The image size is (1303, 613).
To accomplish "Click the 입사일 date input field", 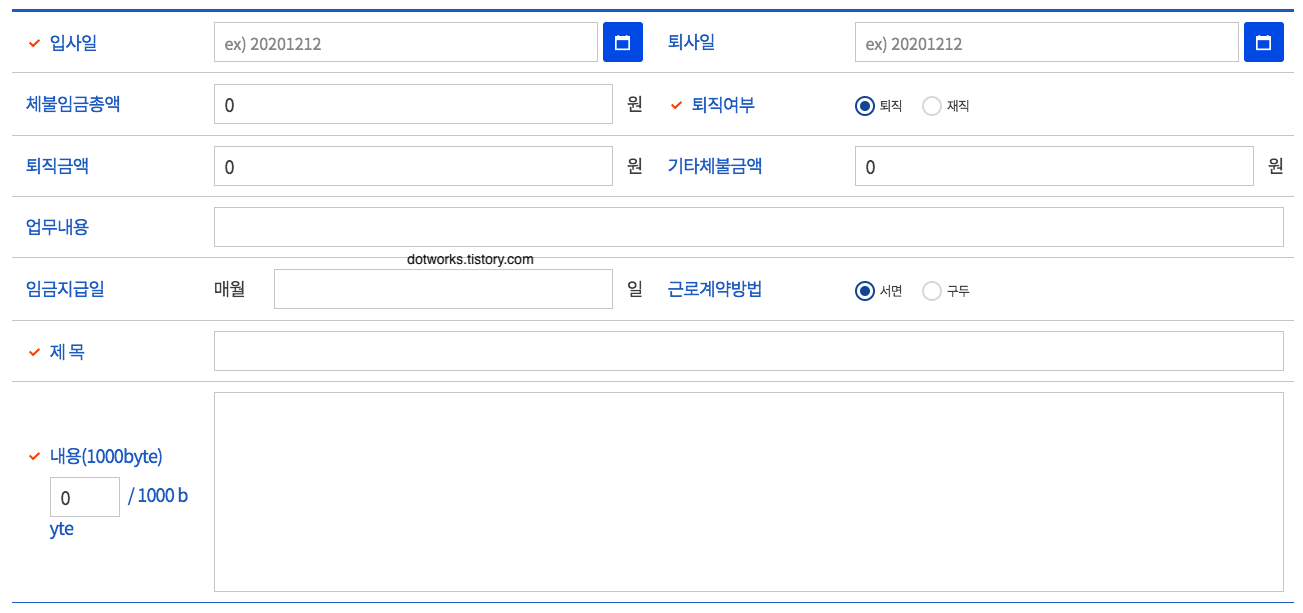I will [x=405, y=42].
